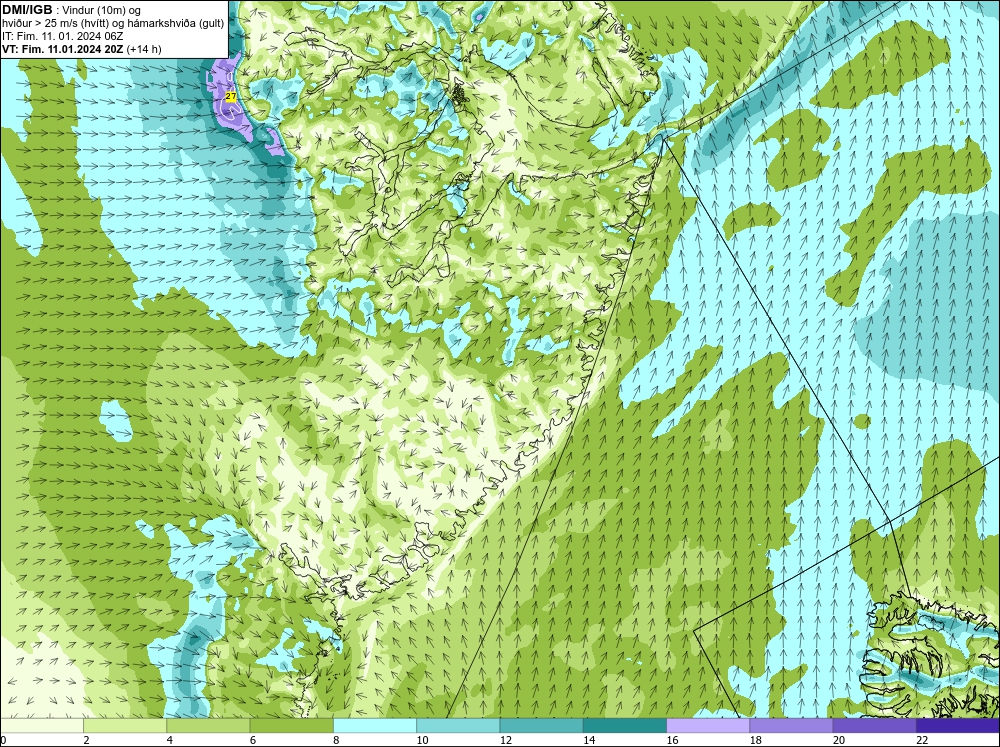
Task: Click the legend scale label 2
Action: click(86, 740)
